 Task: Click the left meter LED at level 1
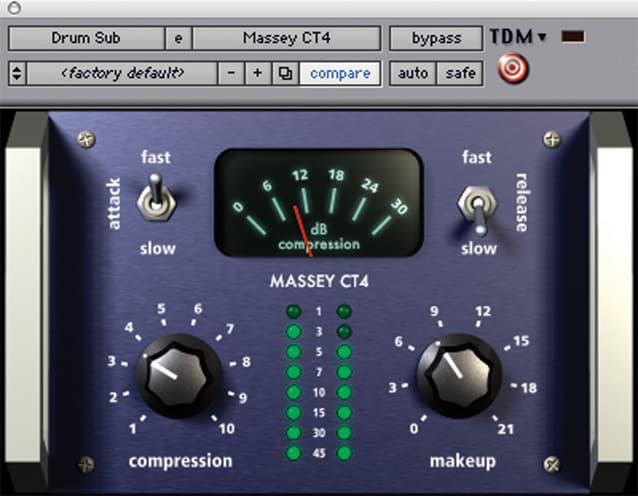[293, 312]
